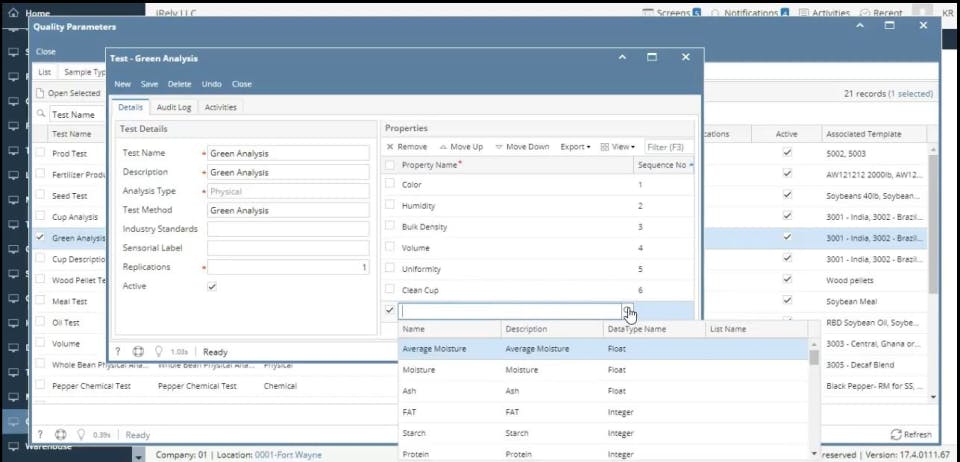Click New in Green Analysis toolbar
The image size is (960, 462).
(x=122, y=84)
